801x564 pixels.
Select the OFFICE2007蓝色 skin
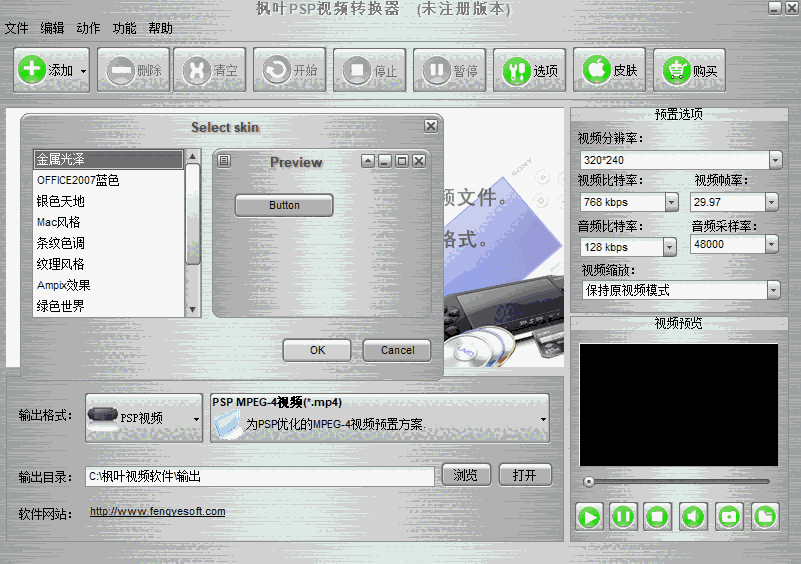pos(108,180)
